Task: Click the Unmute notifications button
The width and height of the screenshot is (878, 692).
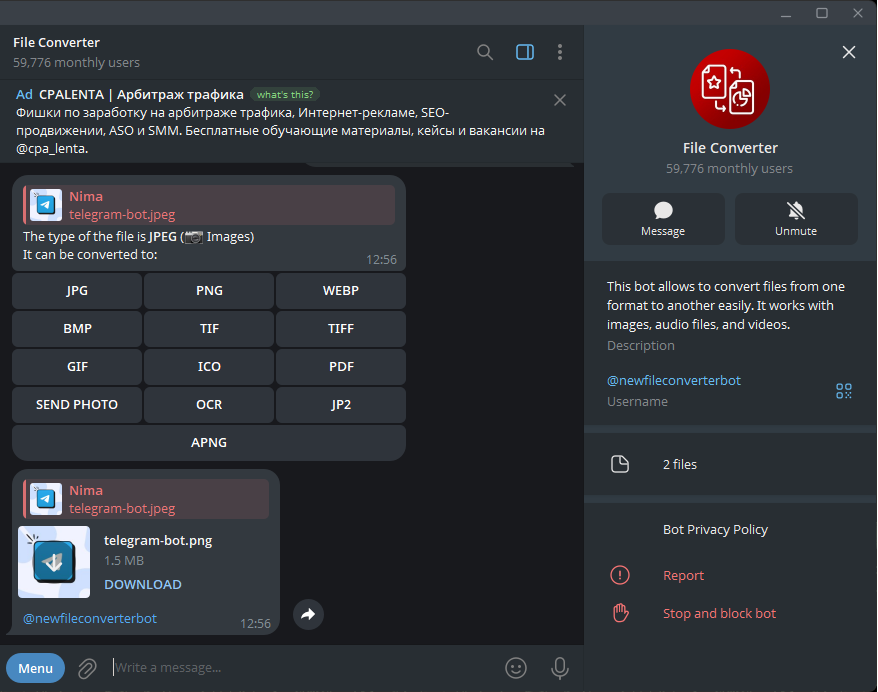Action: pyautogui.click(x=796, y=218)
